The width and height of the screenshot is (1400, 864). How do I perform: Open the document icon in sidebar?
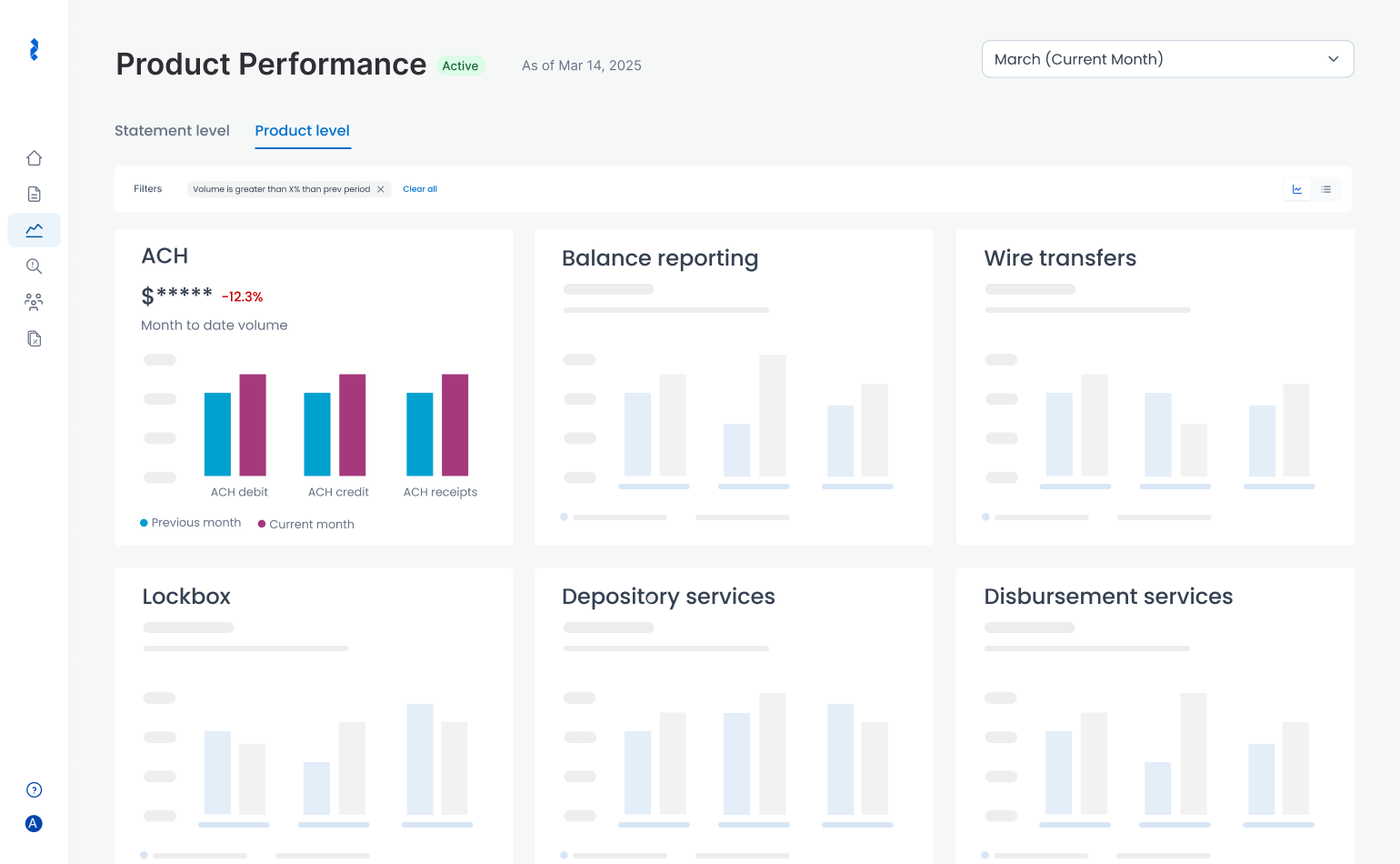tap(34, 194)
